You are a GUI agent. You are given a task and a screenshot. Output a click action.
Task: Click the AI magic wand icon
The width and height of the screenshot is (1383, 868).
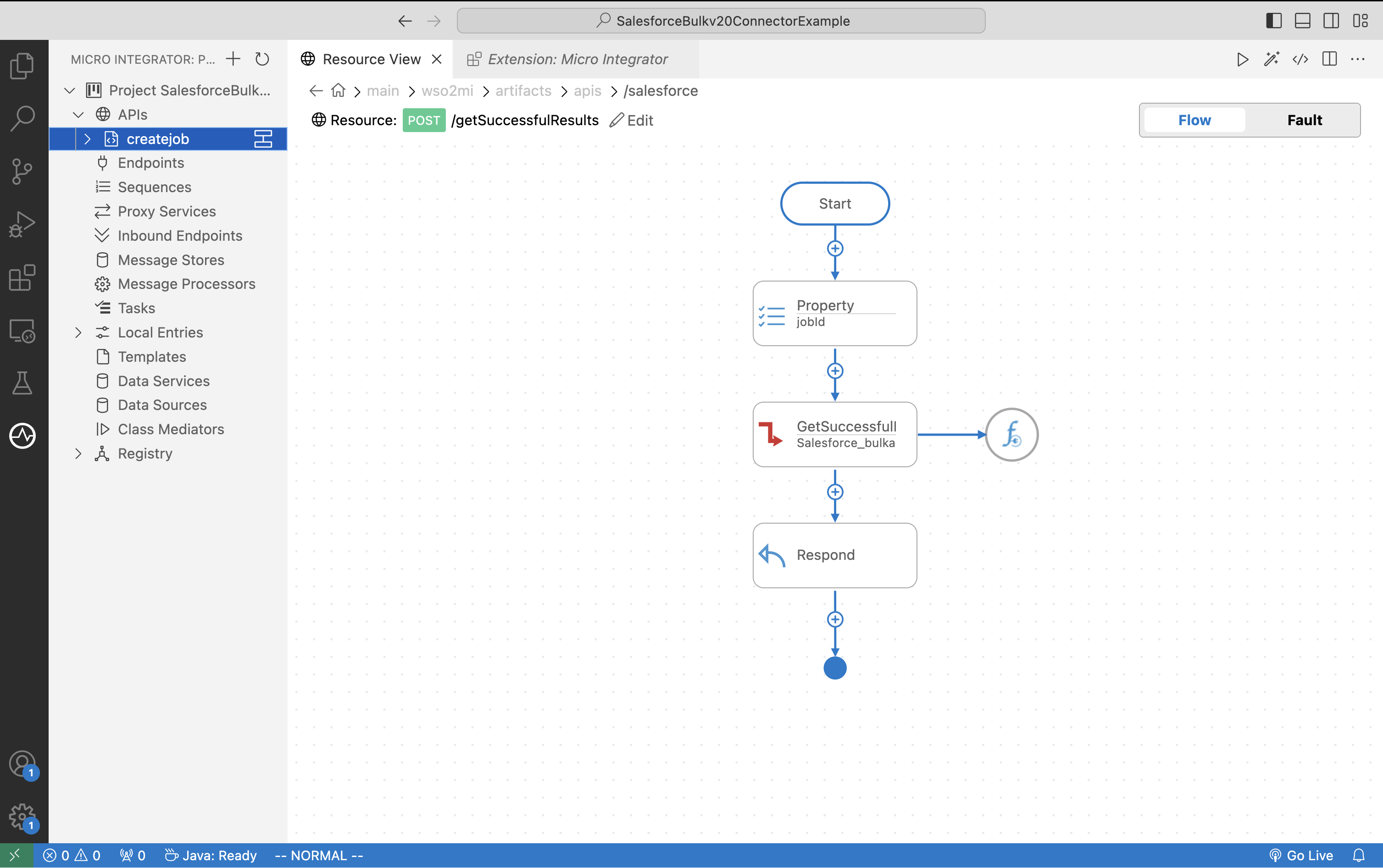point(1271,59)
